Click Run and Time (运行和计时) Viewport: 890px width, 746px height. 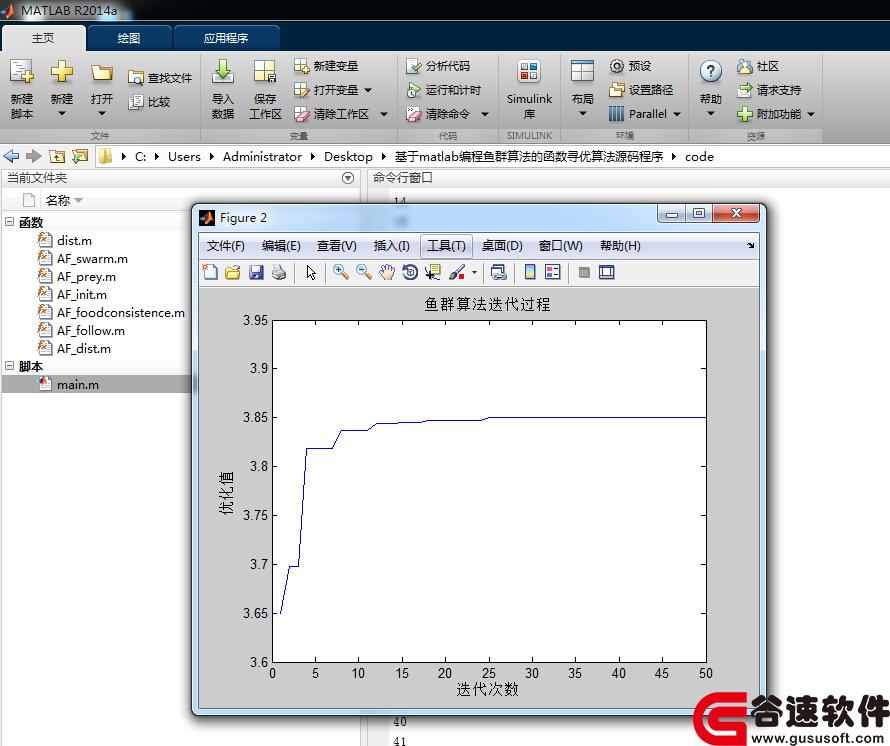pos(444,90)
